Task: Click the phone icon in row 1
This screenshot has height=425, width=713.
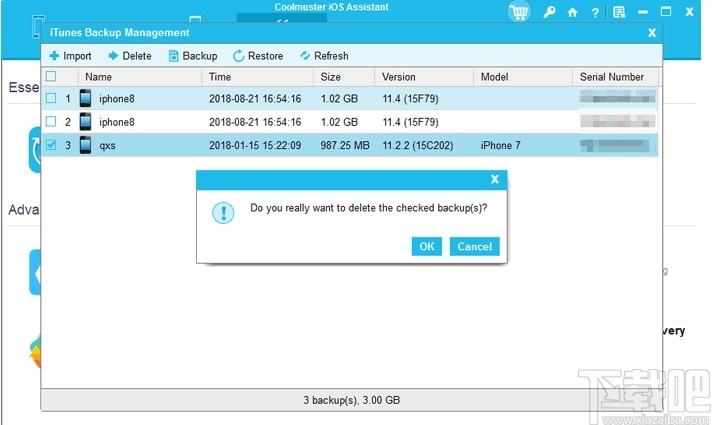Action: pyautogui.click(x=85, y=98)
